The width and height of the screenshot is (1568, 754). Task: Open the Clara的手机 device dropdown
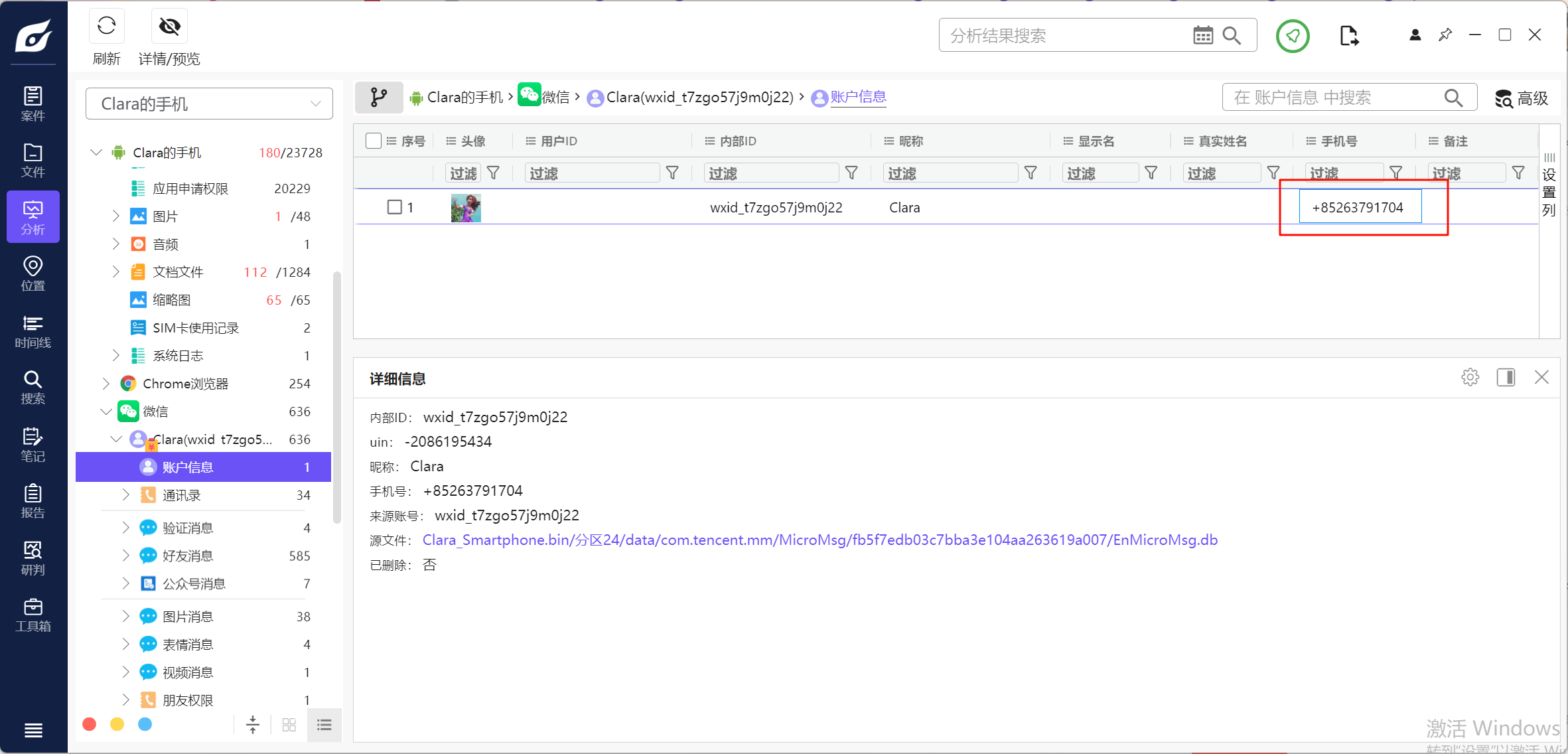tap(209, 104)
